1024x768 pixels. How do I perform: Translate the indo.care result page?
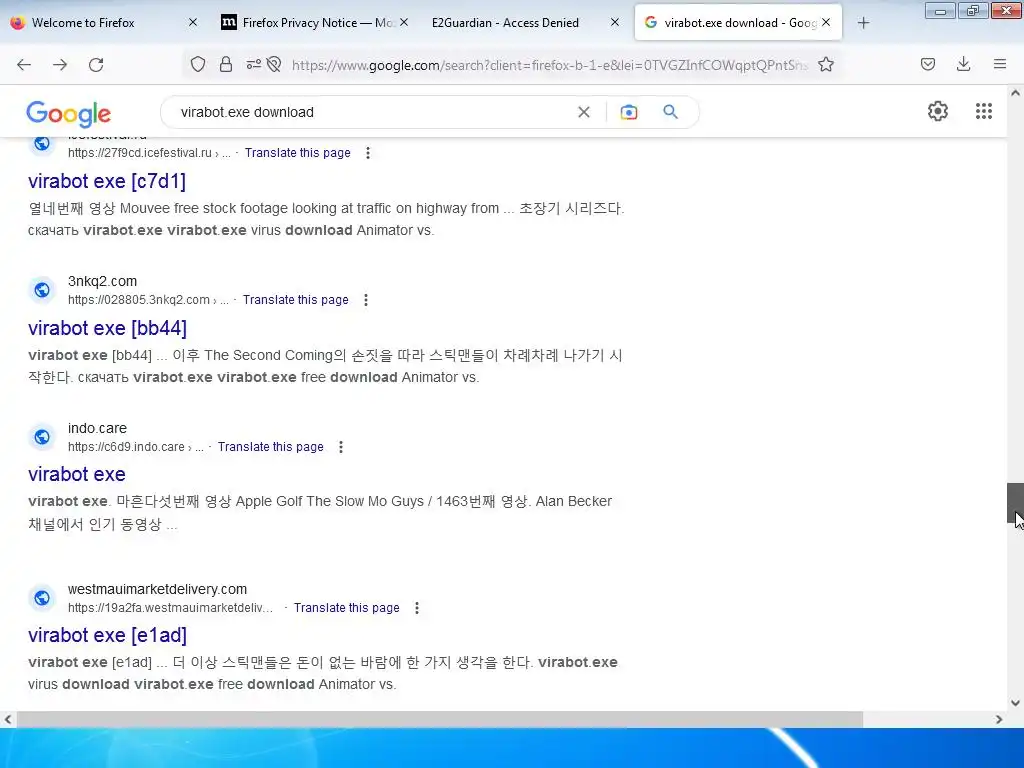click(271, 447)
